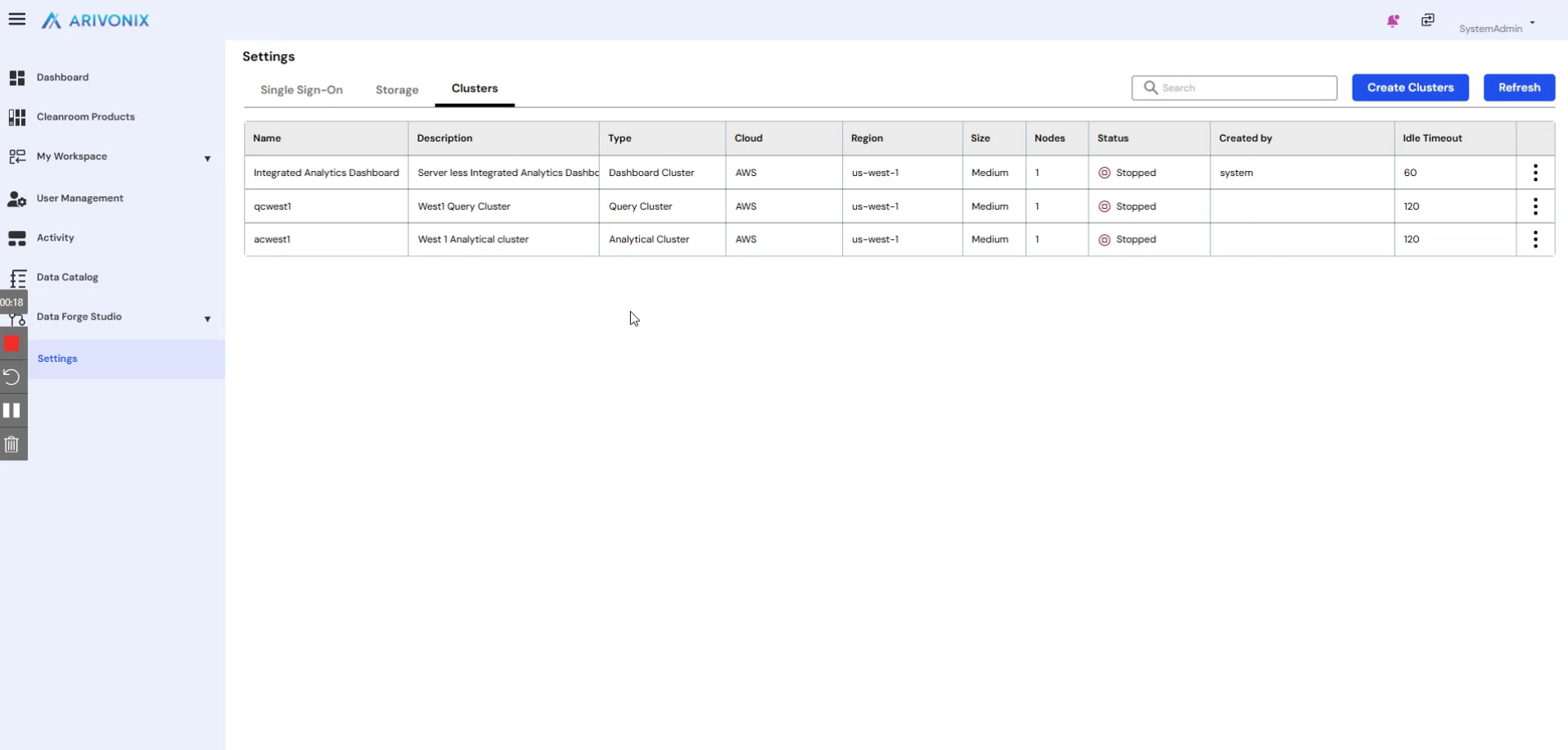Click the window switch icon in header
Screen dimensions: 1568x750
pyautogui.click(x=1427, y=20)
